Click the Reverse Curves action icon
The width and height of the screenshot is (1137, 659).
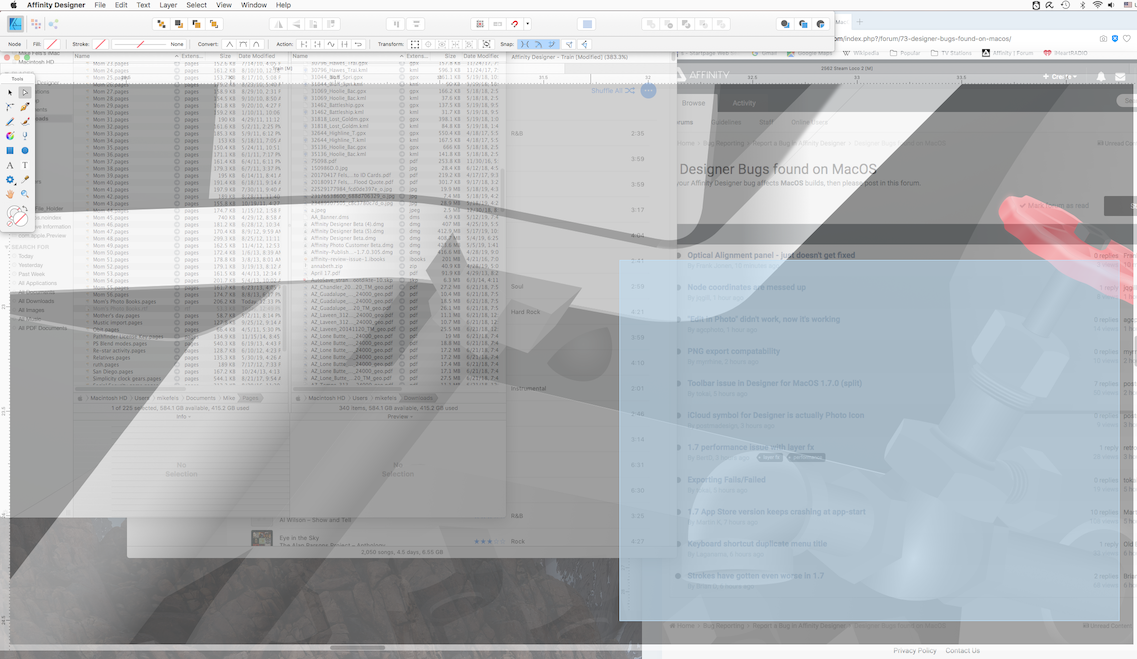[x=358, y=44]
